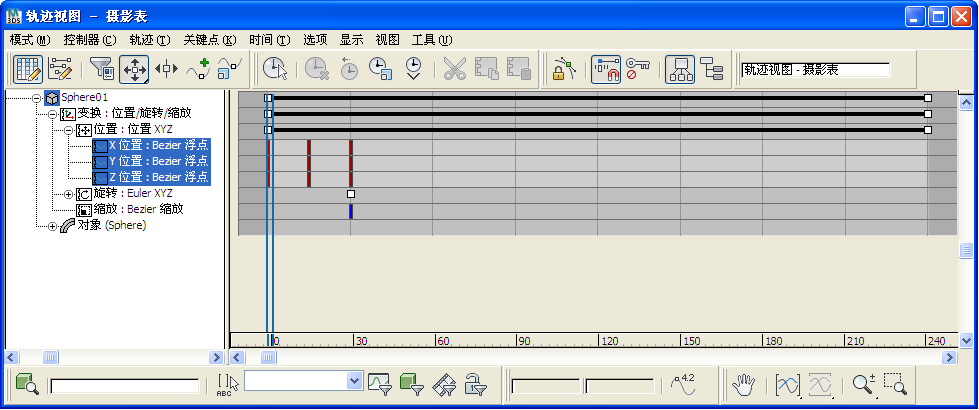Image resolution: width=979 pixels, height=410 pixels.
Task: Expand the 旋转 Euler XYZ node
Action: coord(69,194)
